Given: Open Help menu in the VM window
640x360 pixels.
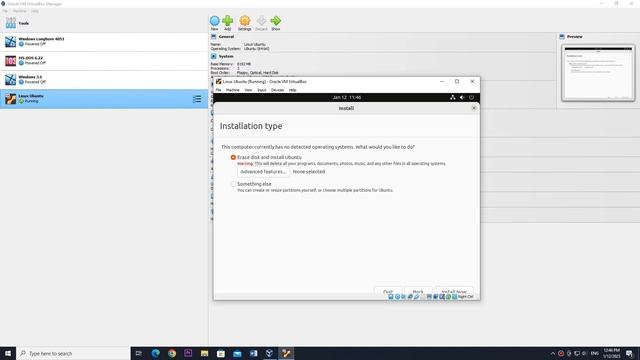Looking at the screenshot, I should tap(293, 90).
